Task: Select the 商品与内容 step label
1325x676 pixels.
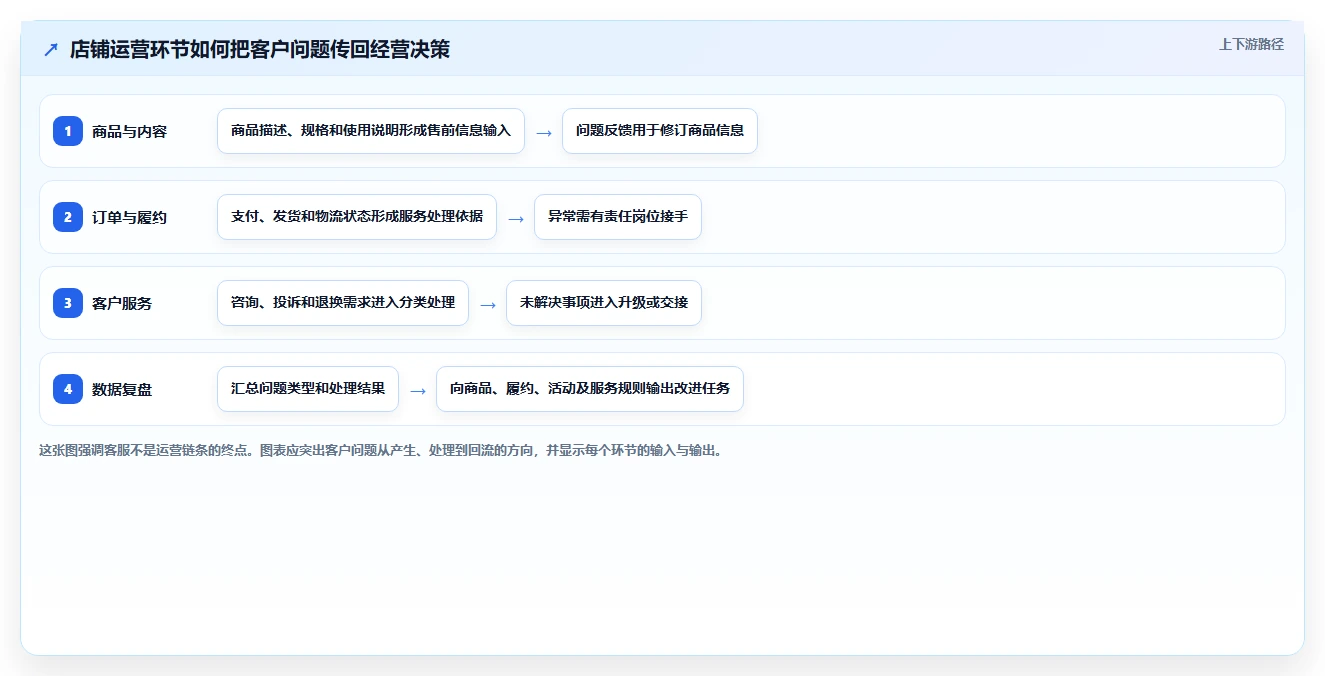Action: 129,132
